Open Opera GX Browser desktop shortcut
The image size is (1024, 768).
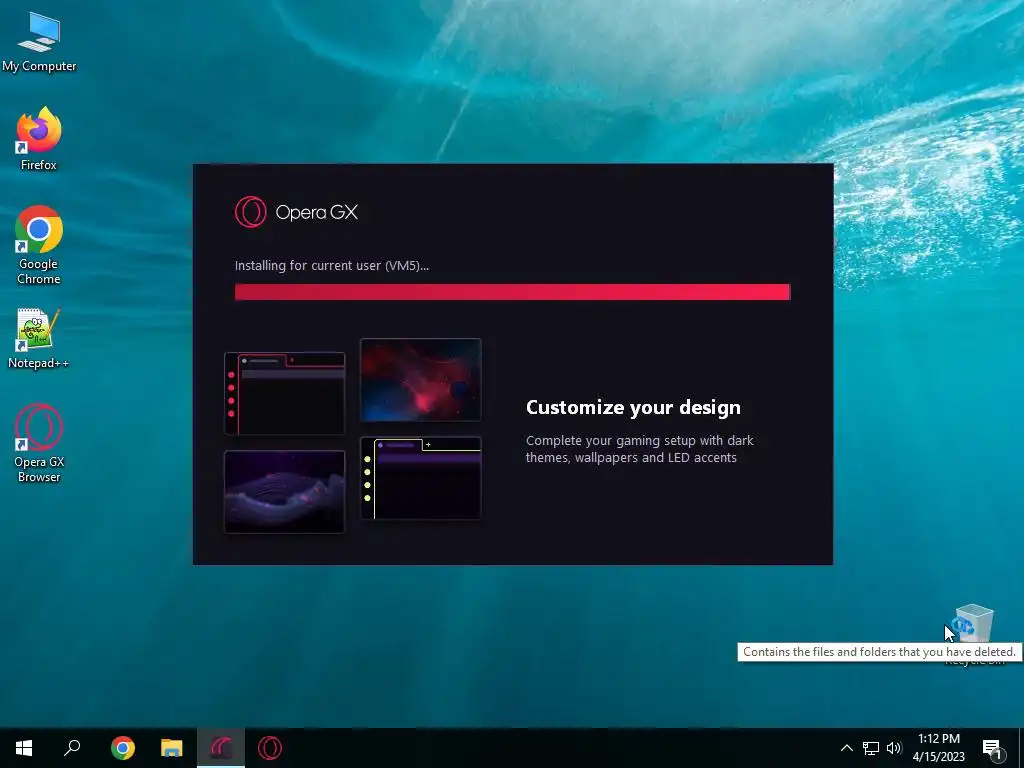pyautogui.click(x=39, y=443)
